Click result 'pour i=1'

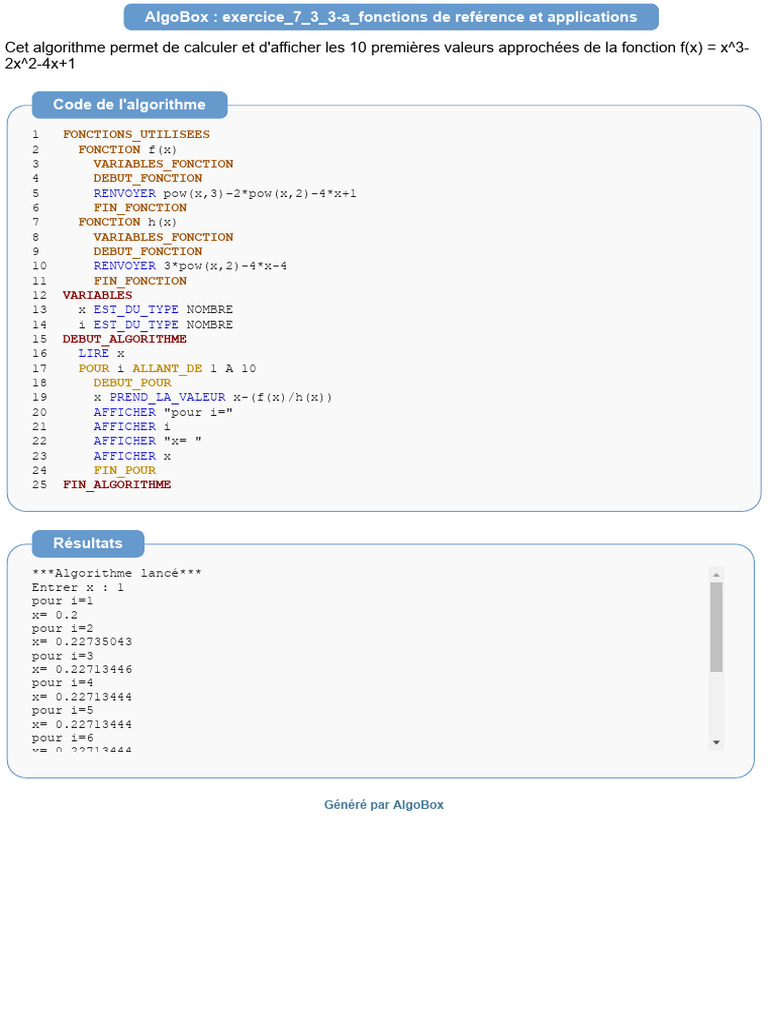coord(63,601)
